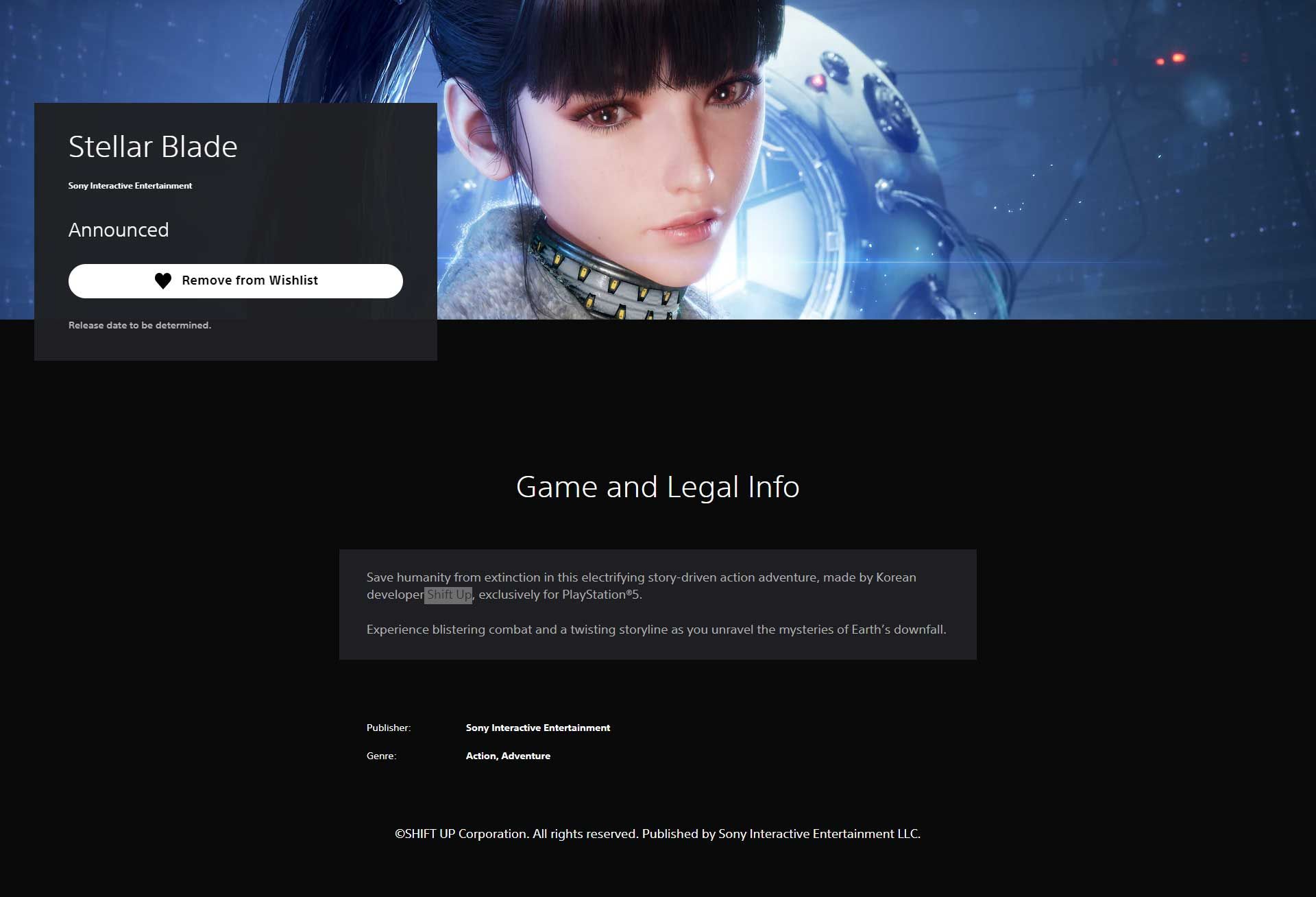Click the Game and Legal Info heading
Viewport: 1316px width, 897px height.
point(658,487)
